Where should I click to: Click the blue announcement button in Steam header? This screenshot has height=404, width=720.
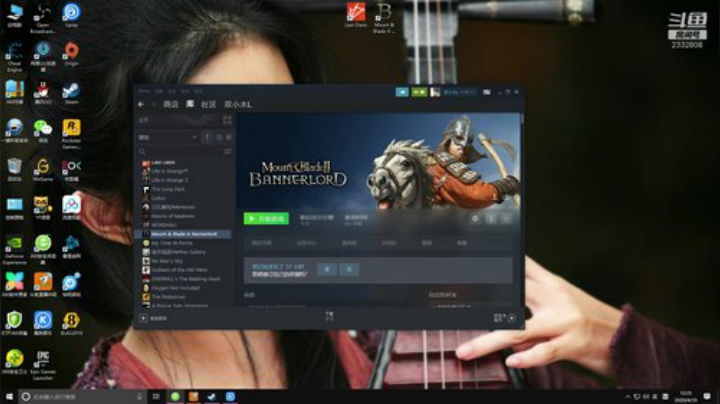[x=402, y=92]
